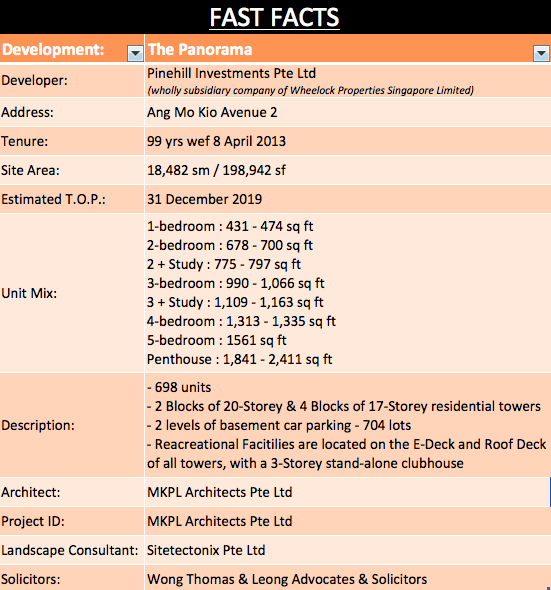
Task: Click '31 December 2019' cell
Action: tap(348, 199)
